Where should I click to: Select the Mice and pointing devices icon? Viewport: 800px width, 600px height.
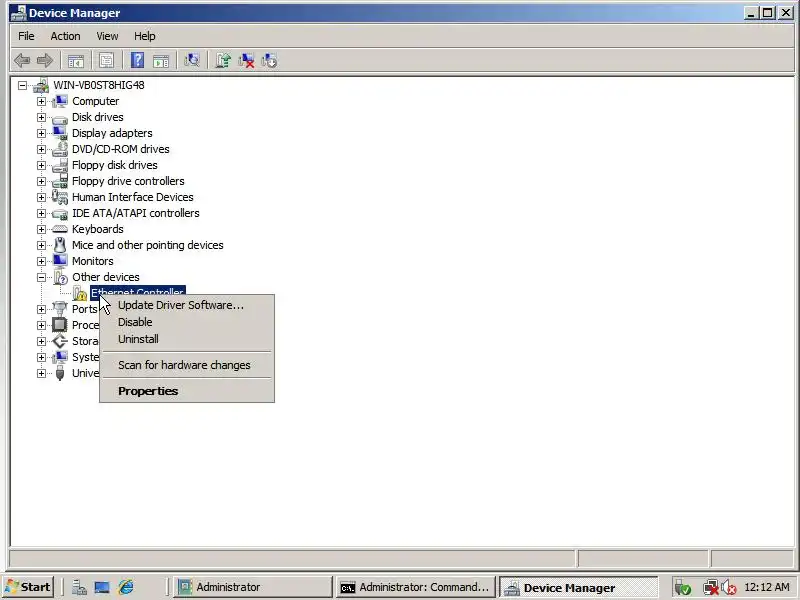[60, 245]
